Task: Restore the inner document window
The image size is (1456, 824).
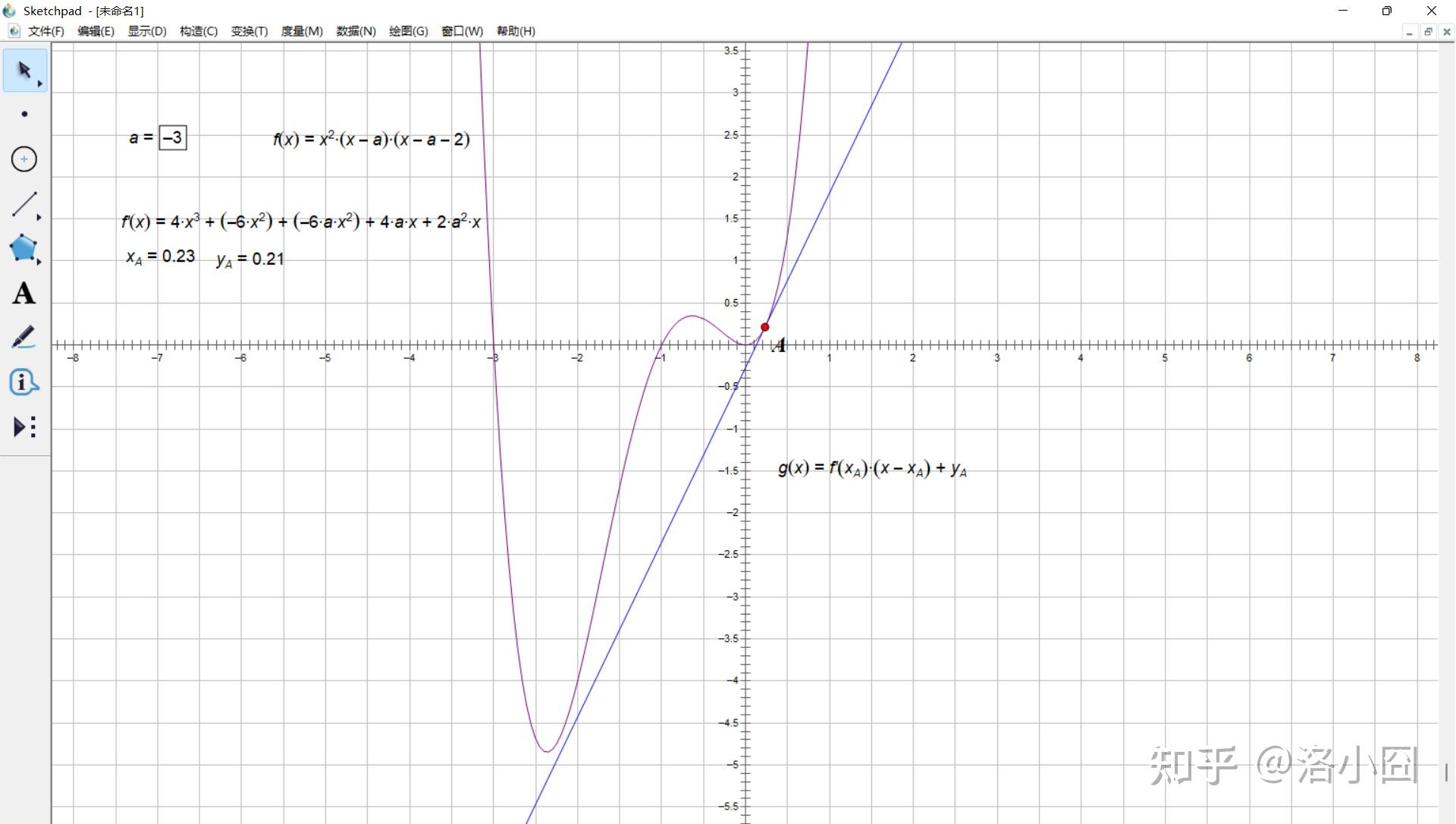Action: point(1428,32)
